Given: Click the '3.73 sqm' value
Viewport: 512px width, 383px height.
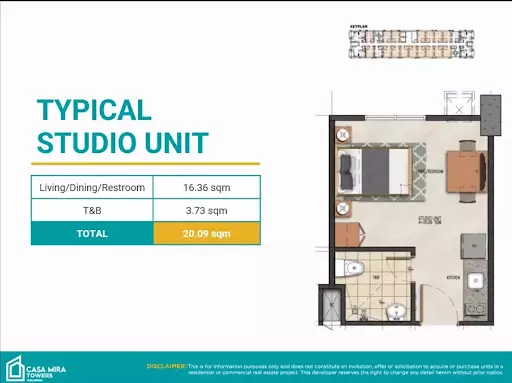Looking at the screenshot, I should 207,210.
